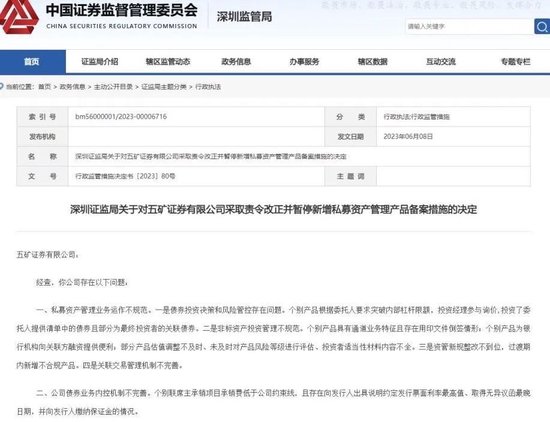Open the 专题专栏 menu item
Image resolution: width=550 pixels, height=422 pixels.
(x=515, y=62)
